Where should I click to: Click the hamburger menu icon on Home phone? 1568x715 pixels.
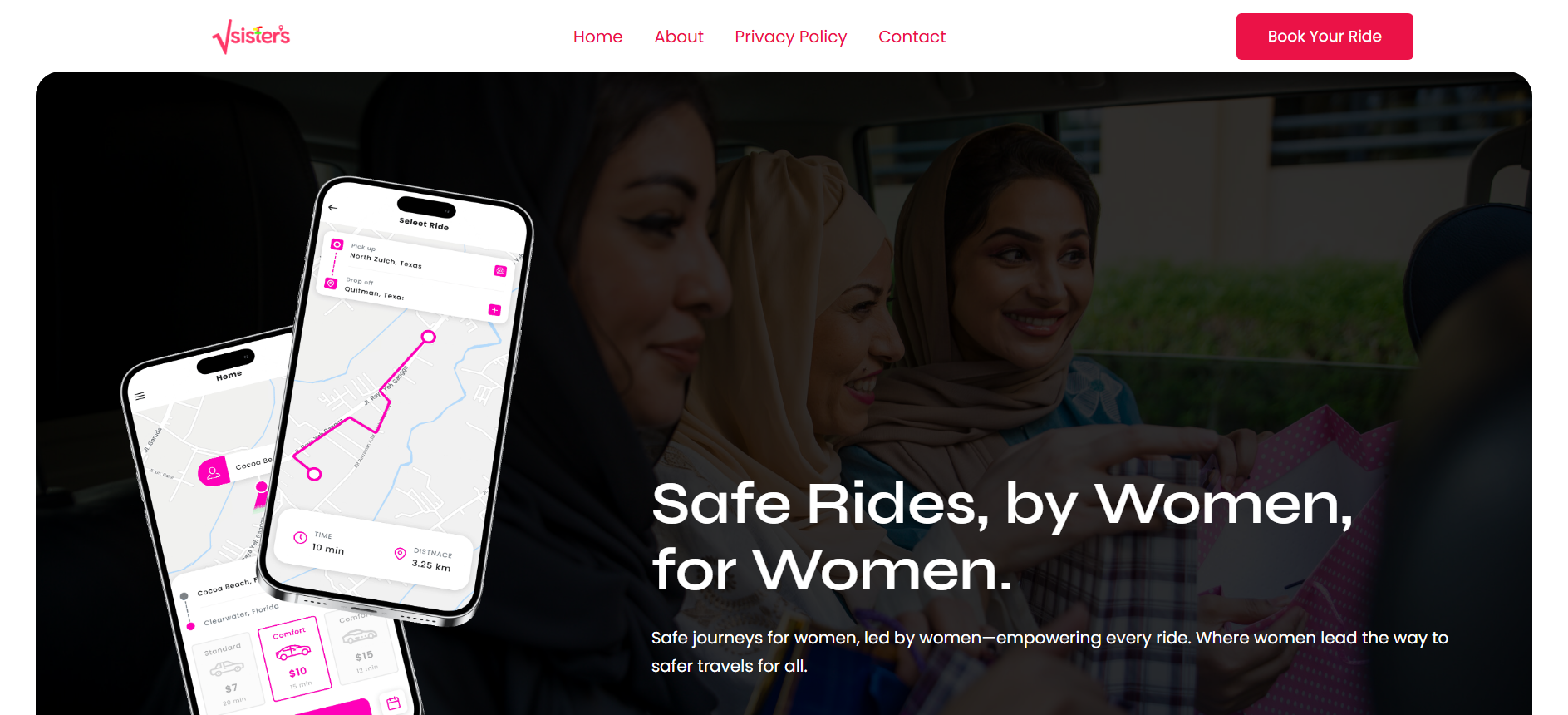point(140,397)
